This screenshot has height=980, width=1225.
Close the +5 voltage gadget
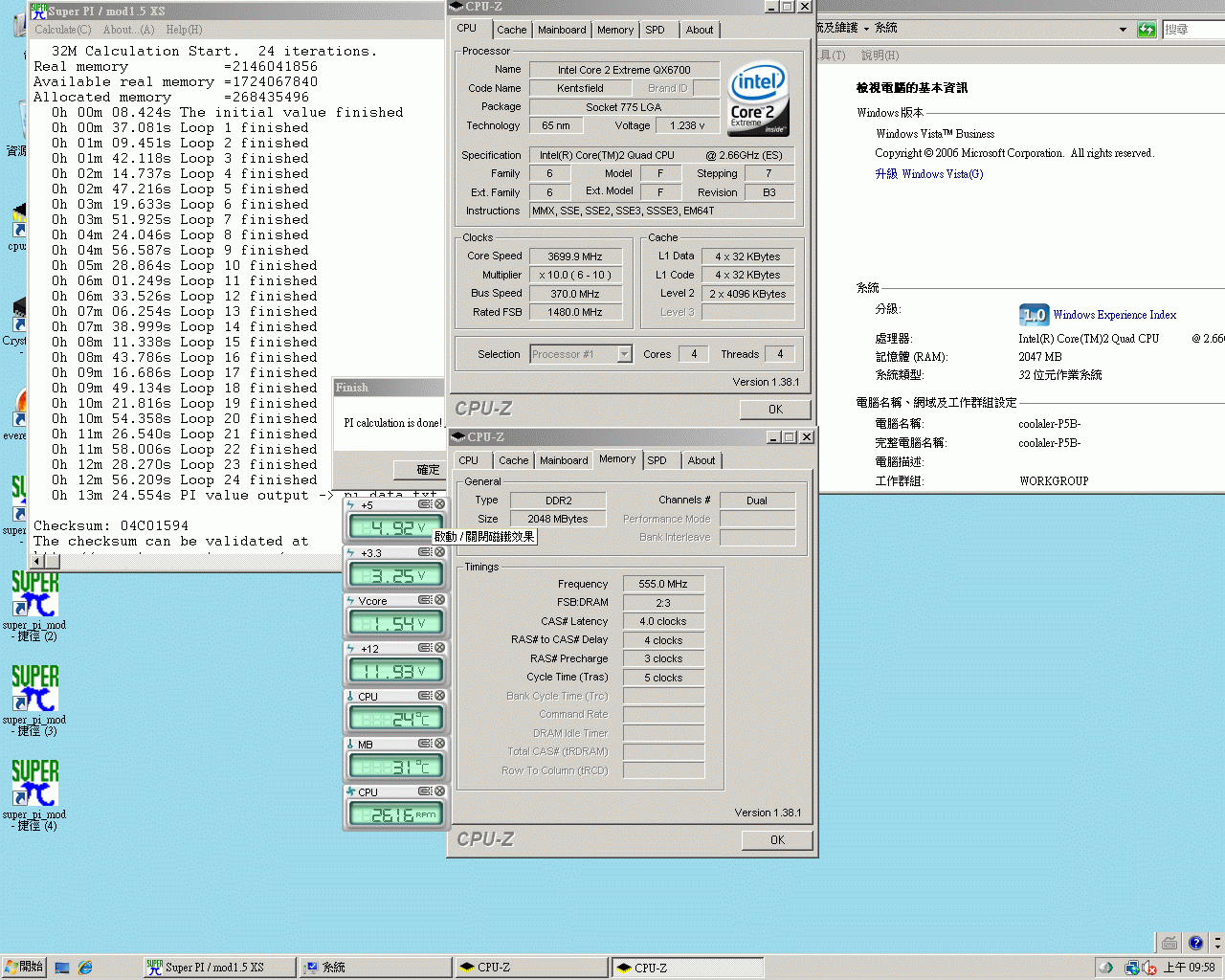[x=439, y=504]
